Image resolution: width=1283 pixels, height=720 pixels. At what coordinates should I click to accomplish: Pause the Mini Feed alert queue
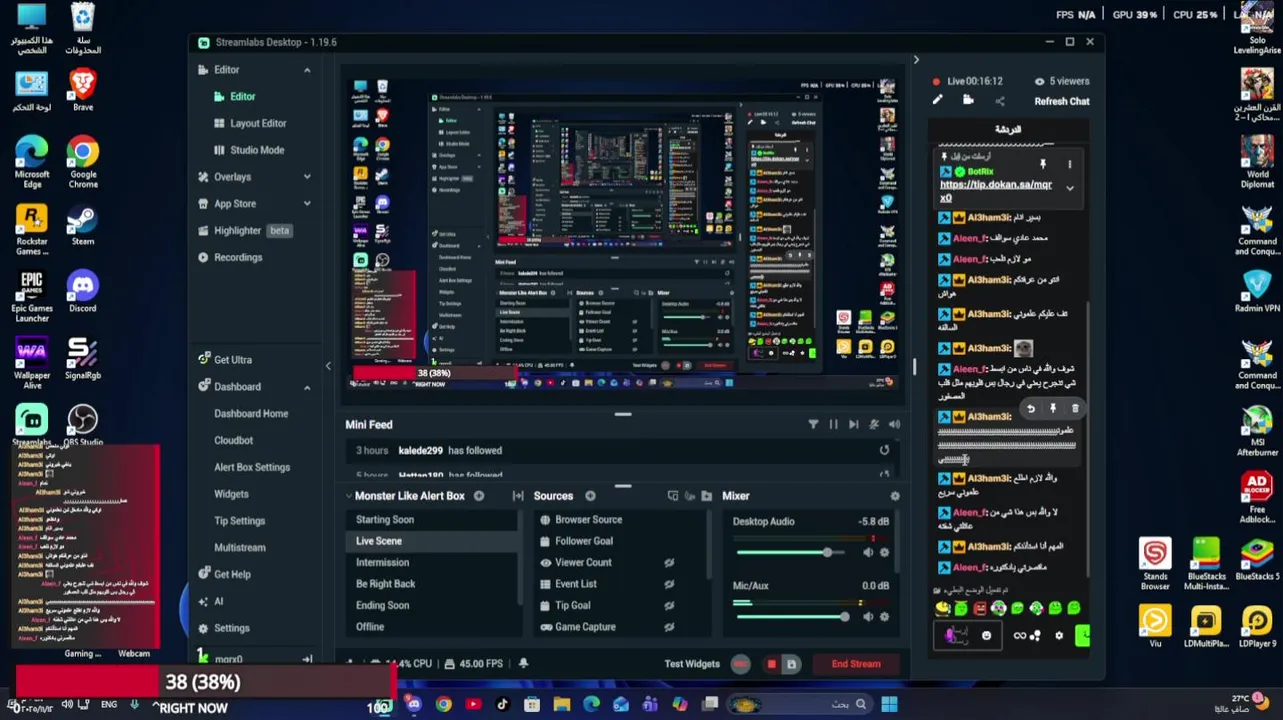coord(833,425)
